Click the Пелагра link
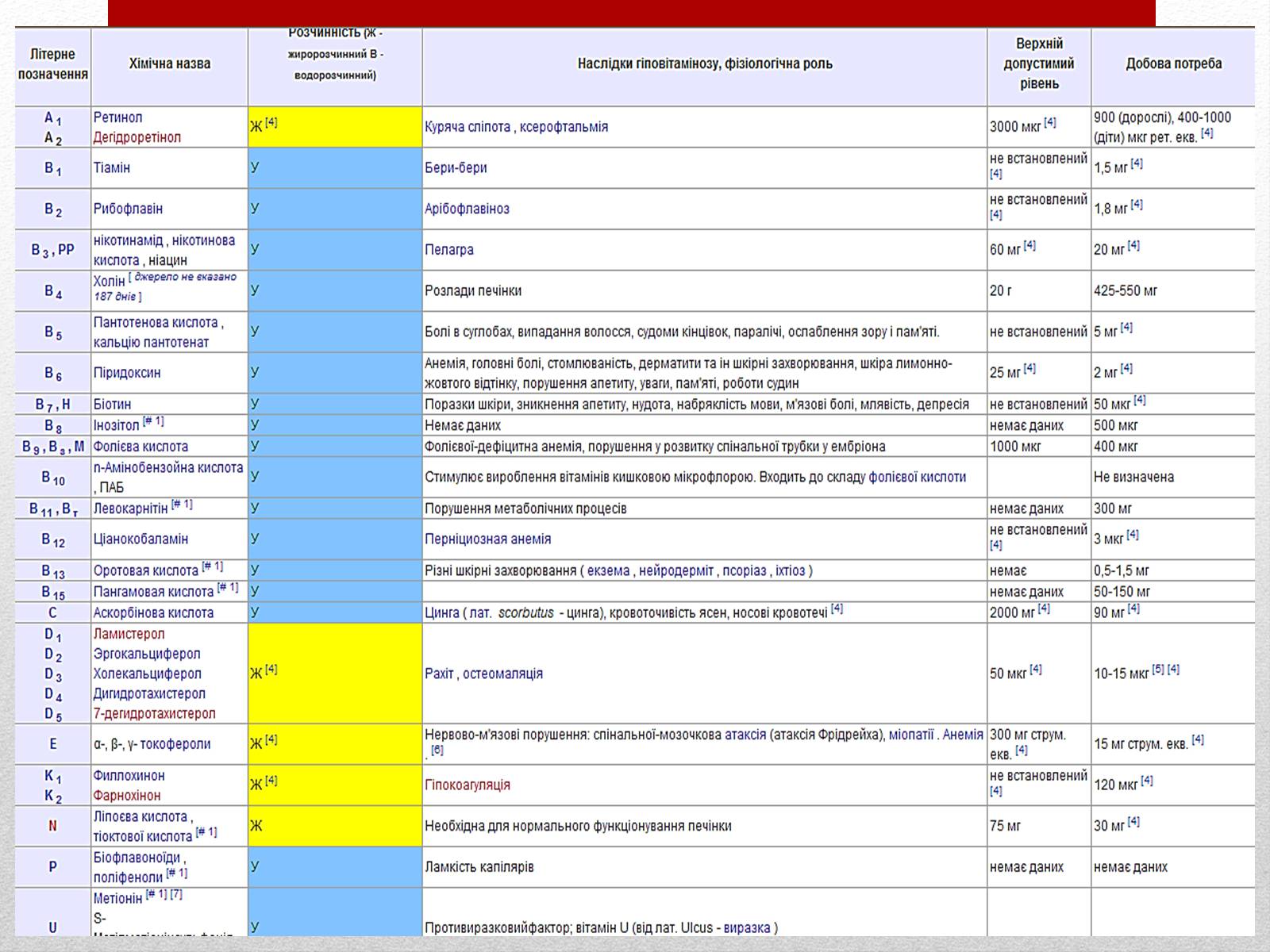Viewport: 1270px width, 952px height. (x=449, y=250)
